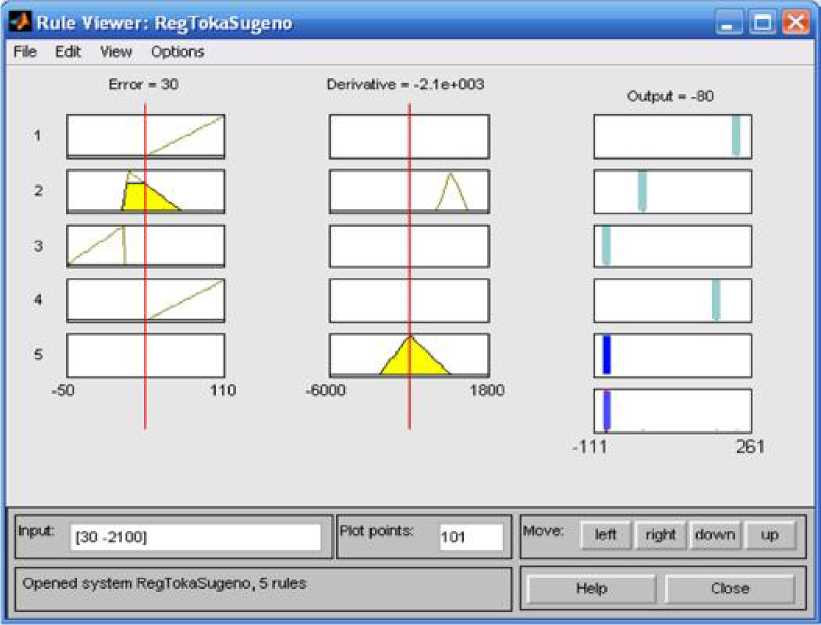Click the 261 Output axis label
The height and width of the screenshot is (625, 821).
[750, 447]
